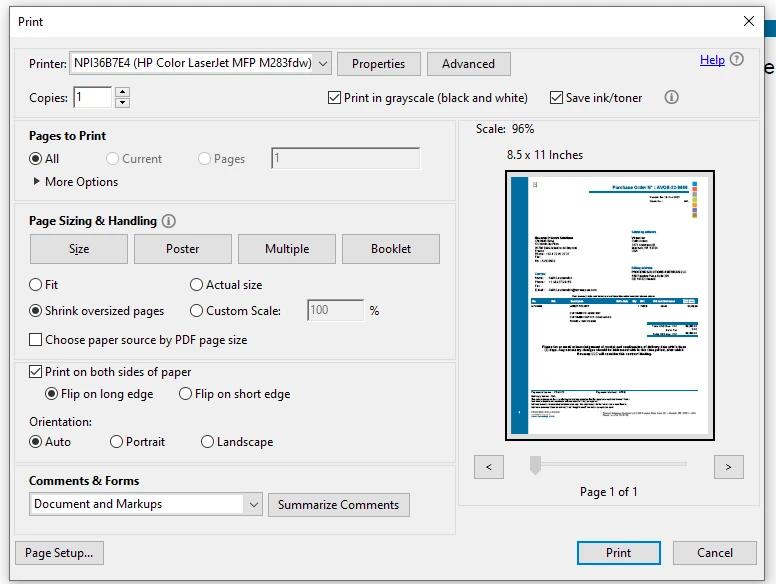Viewport: 776px width, 584px height.
Task: Select the Pages range radio button
Action: [x=204, y=158]
